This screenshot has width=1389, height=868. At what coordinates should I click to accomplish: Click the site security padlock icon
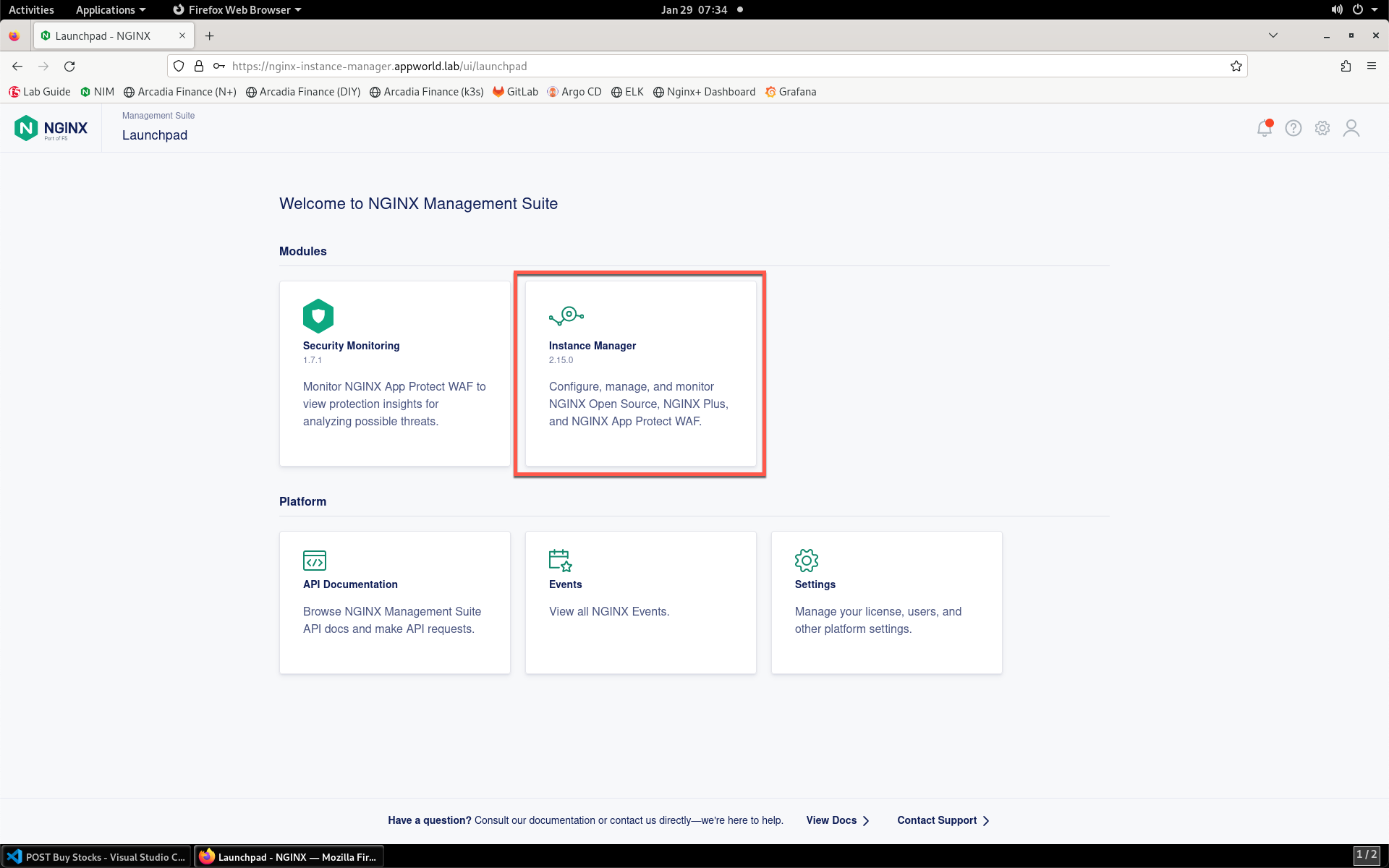pos(199,66)
